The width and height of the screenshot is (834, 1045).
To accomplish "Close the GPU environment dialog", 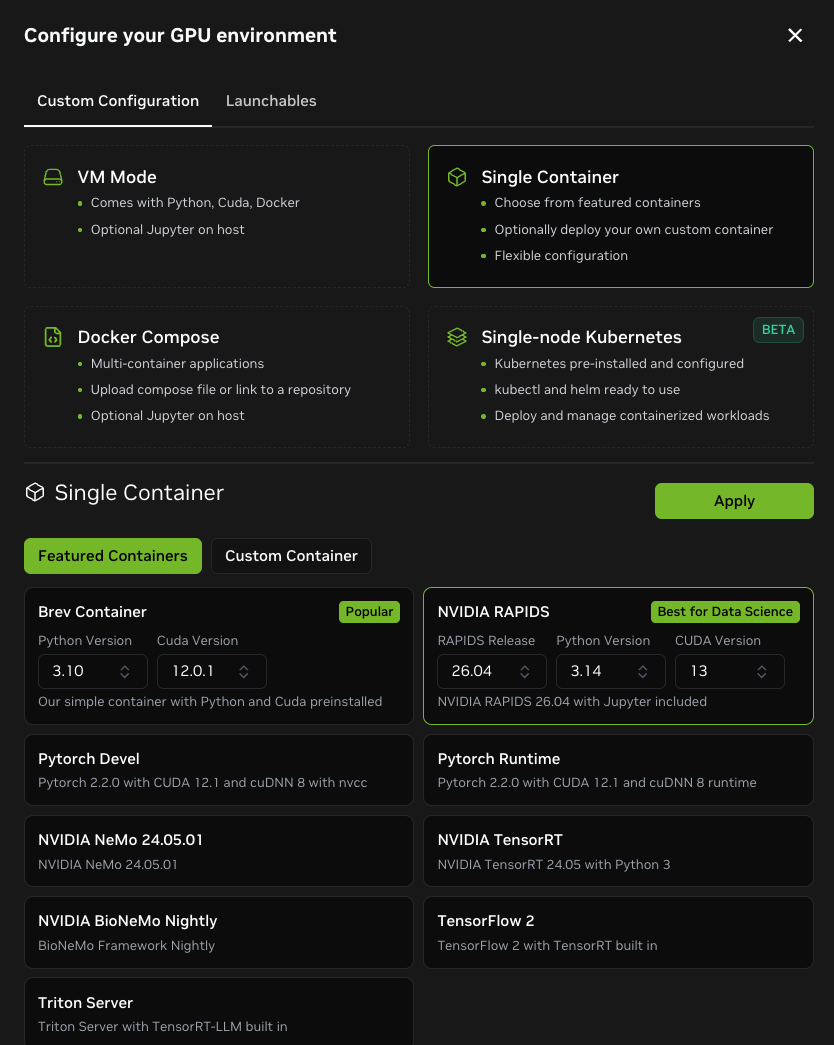I will click(x=795, y=35).
